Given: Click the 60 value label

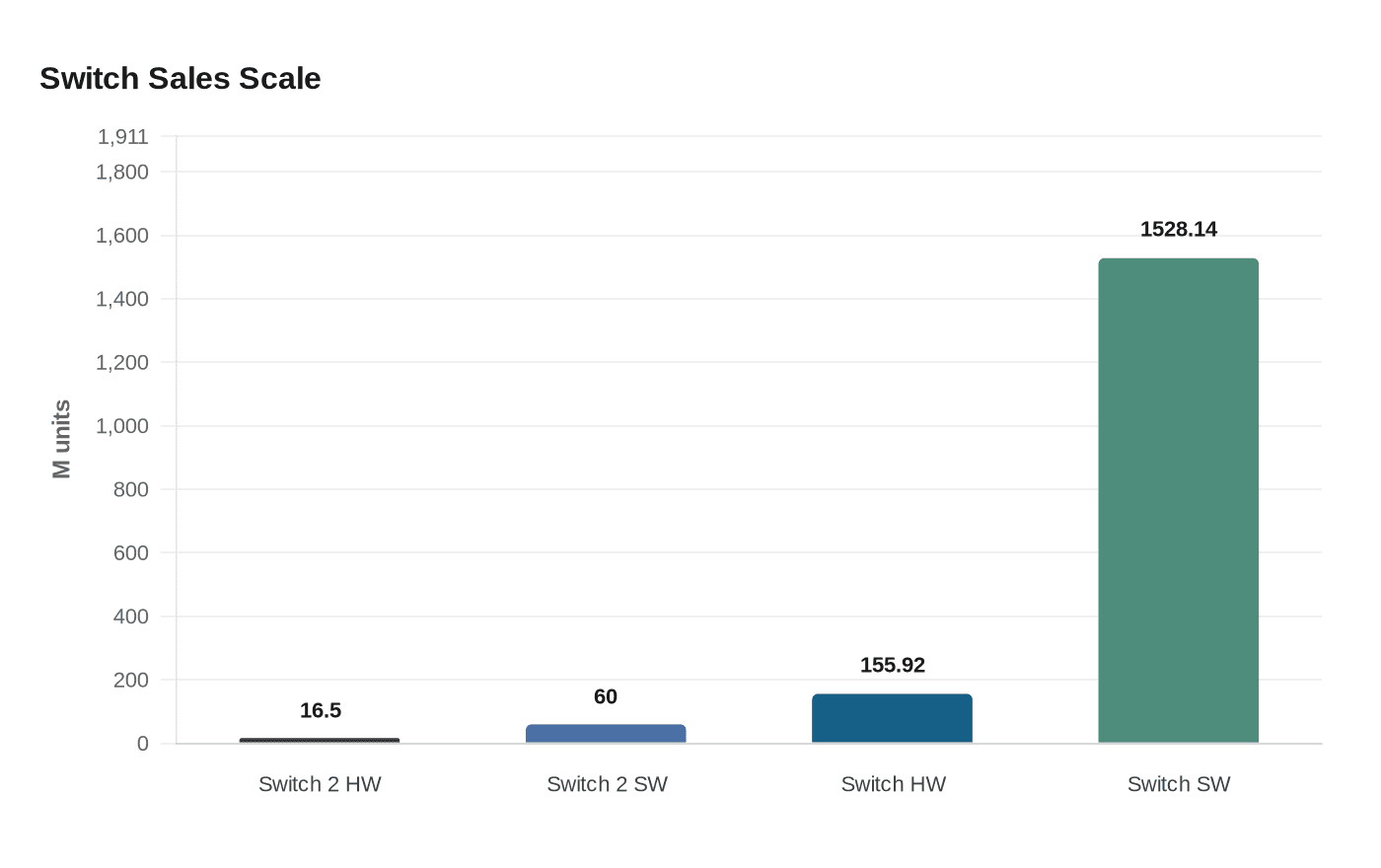Looking at the screenshot, I should (x=606, y=696).
